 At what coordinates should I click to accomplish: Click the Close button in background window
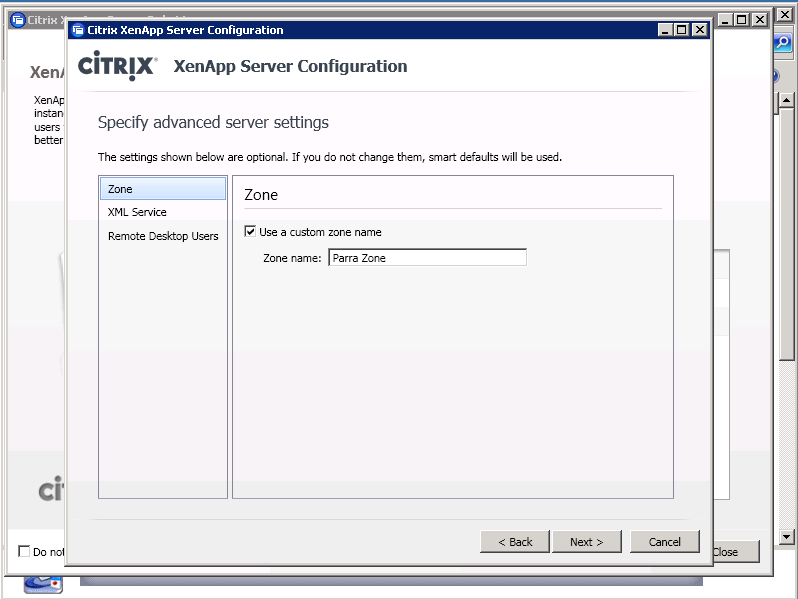click(736, 552)
